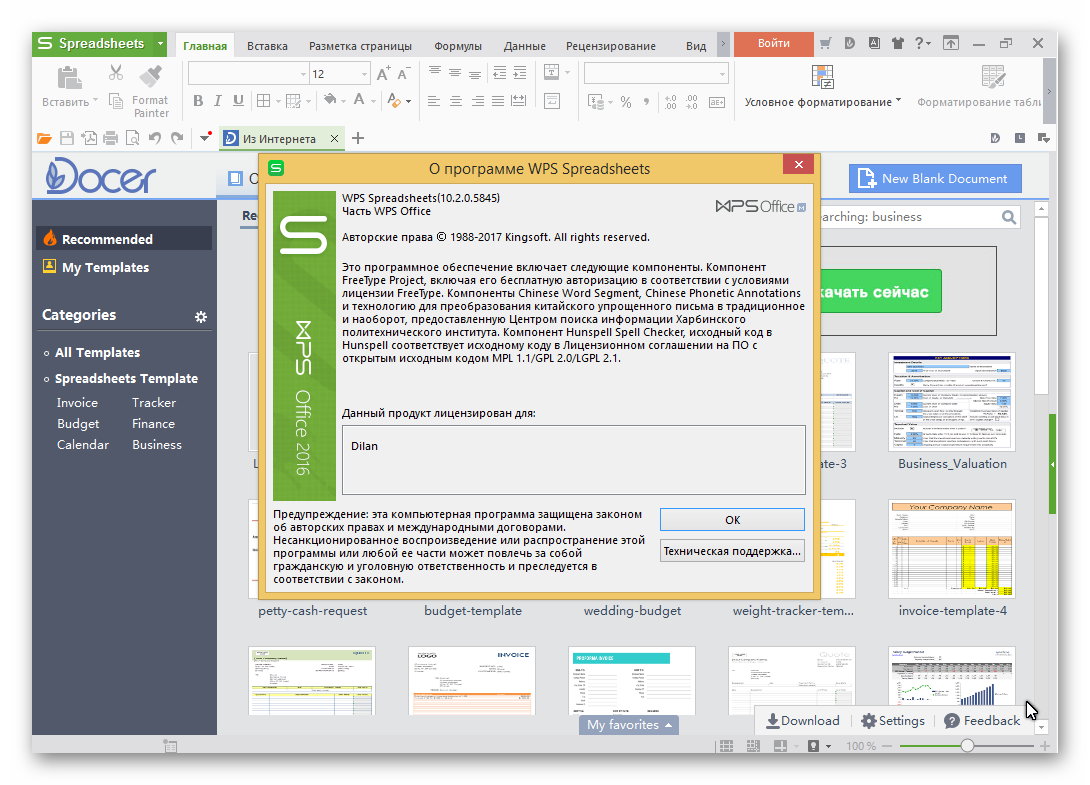Open the font size dropdown
Image resolution: width=1090 pixels, height=785 pixels.
click(x=363, y=74)
